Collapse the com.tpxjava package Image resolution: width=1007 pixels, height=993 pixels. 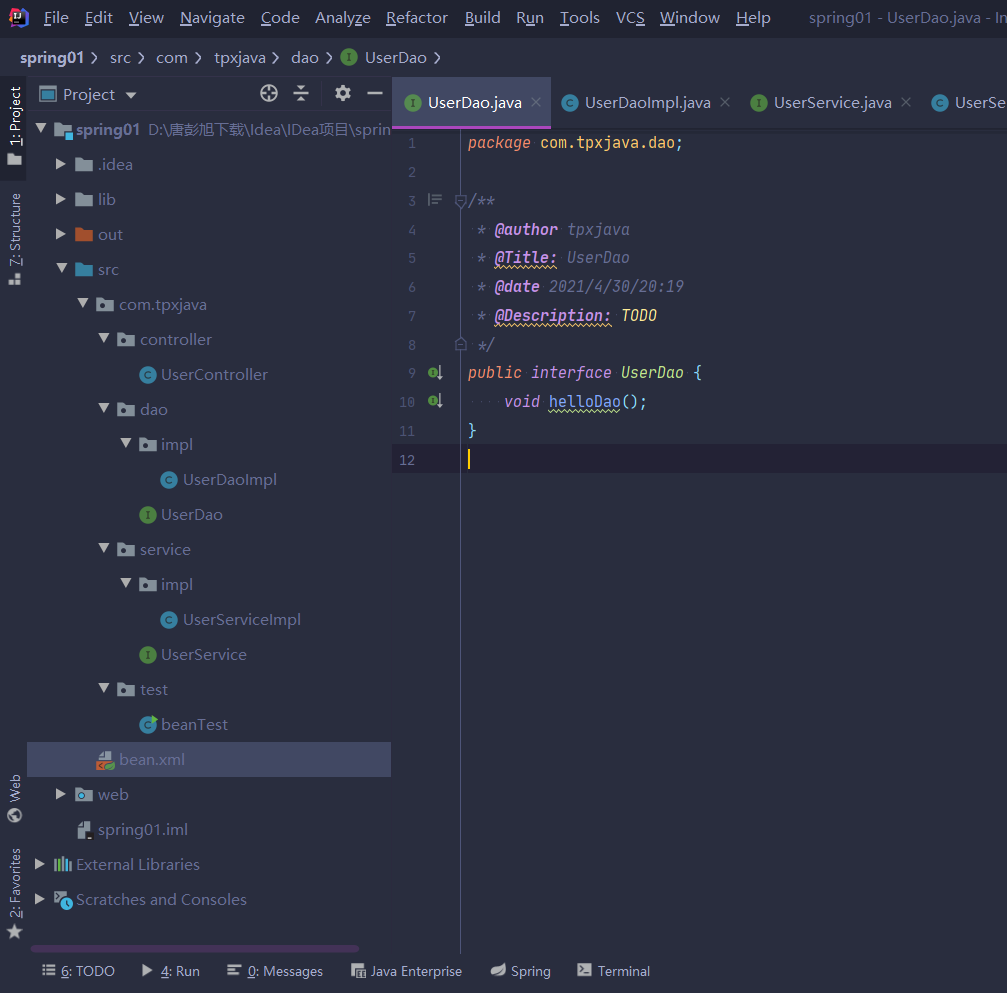click(83, 303)
